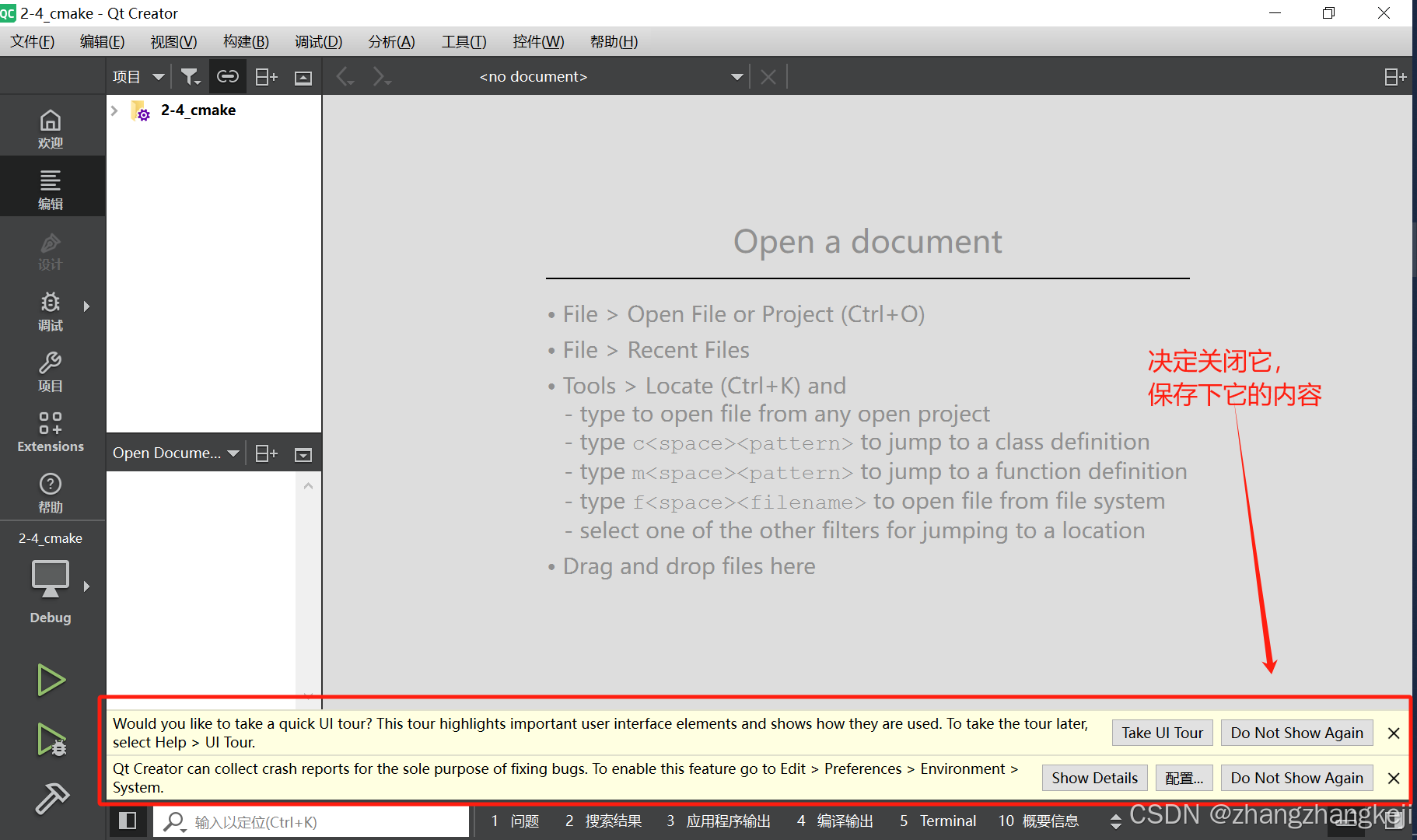The image size is (1417, 840).
Task: Click Show Details for crash reports
Action: [1094, 778]
